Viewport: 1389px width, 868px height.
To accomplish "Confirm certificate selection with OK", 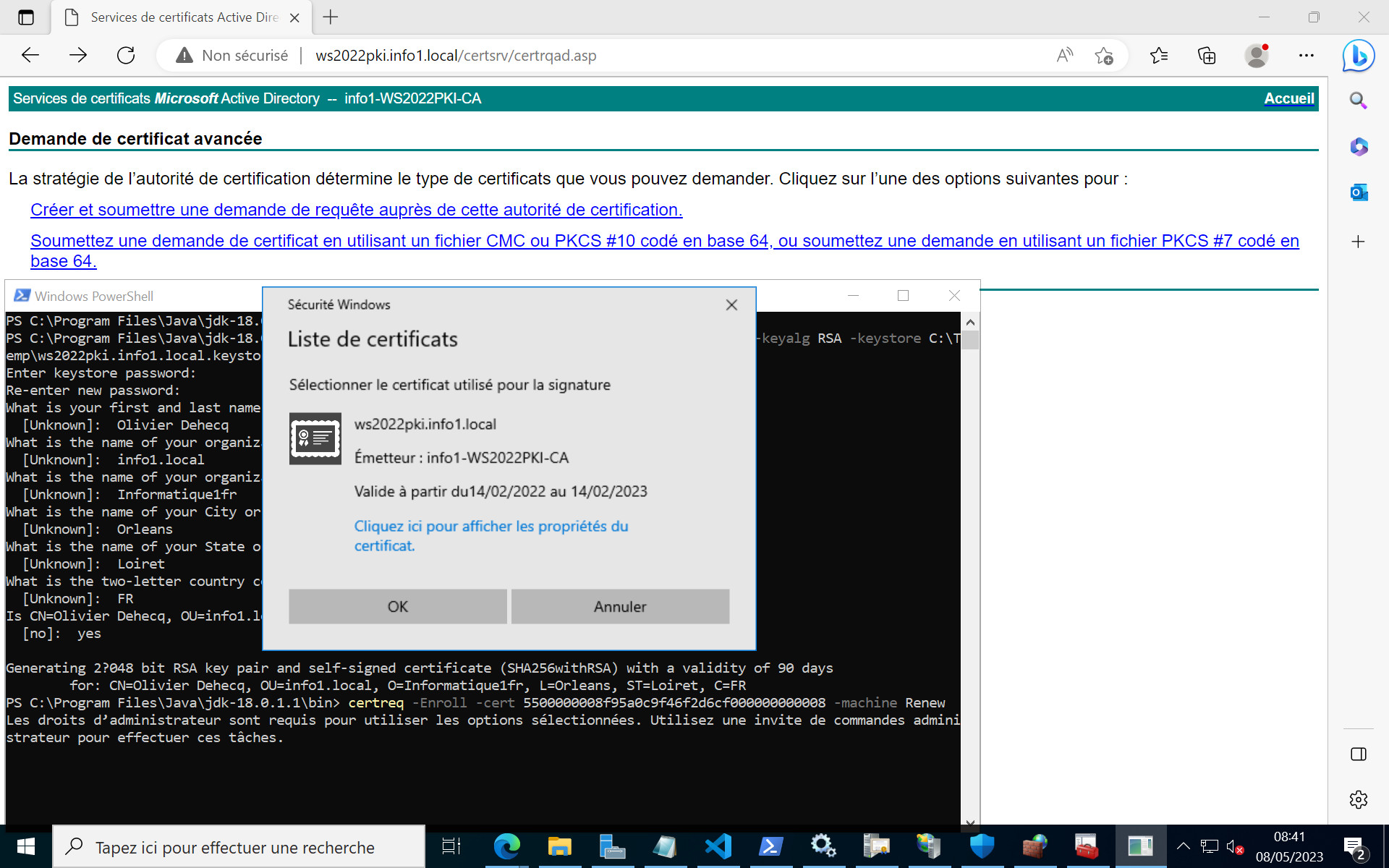I will (397, 606).
